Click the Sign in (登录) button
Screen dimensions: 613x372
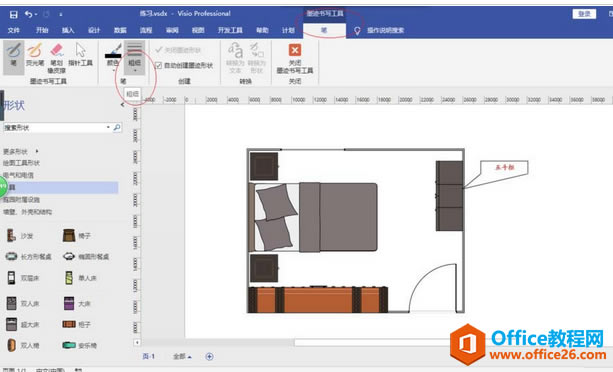coord(584,14)
